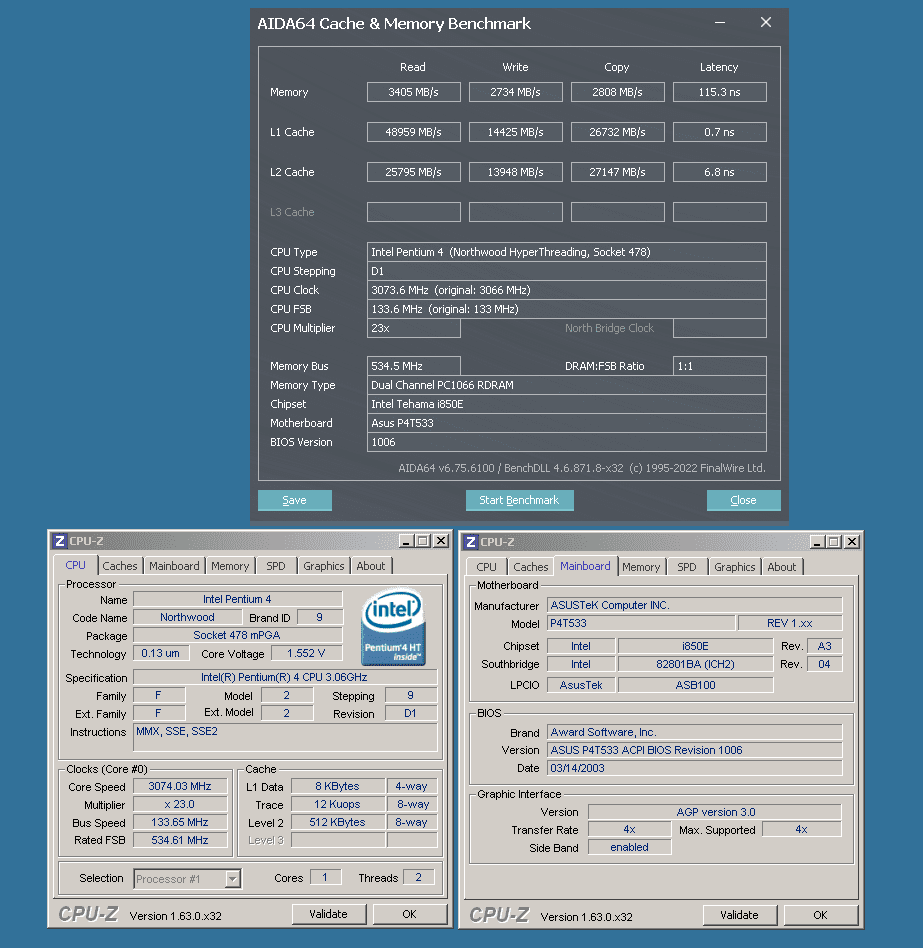Image resolution: width=923 pixels, height=948 pixels.
Task: Click Rated FSB 534.61 MHz value
Action: [x=180, y=840]
